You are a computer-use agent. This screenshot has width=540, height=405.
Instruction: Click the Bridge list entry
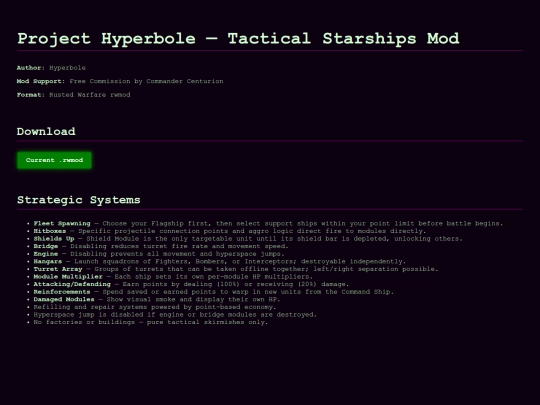point(161,246)
